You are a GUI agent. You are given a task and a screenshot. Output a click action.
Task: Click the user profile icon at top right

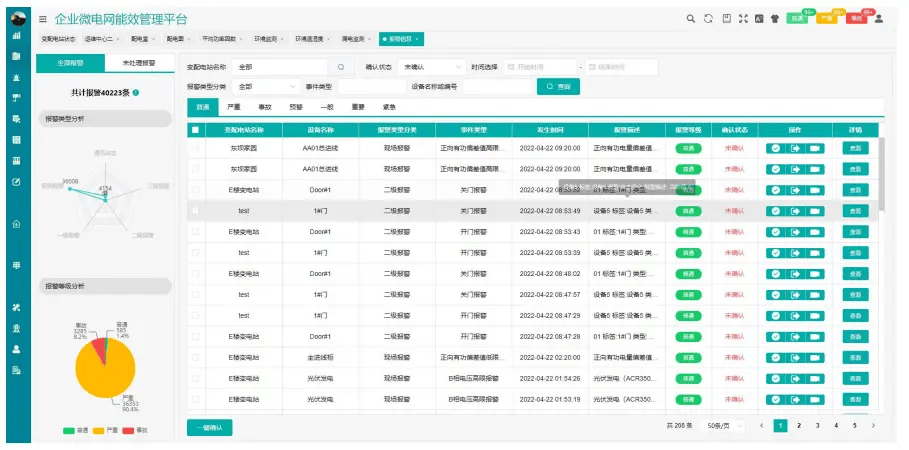(878, 18)
